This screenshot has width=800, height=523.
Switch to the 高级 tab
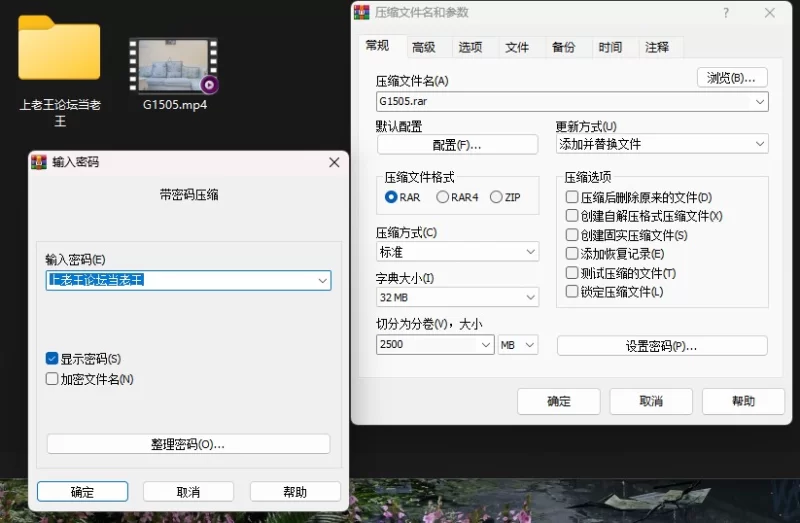423,47
